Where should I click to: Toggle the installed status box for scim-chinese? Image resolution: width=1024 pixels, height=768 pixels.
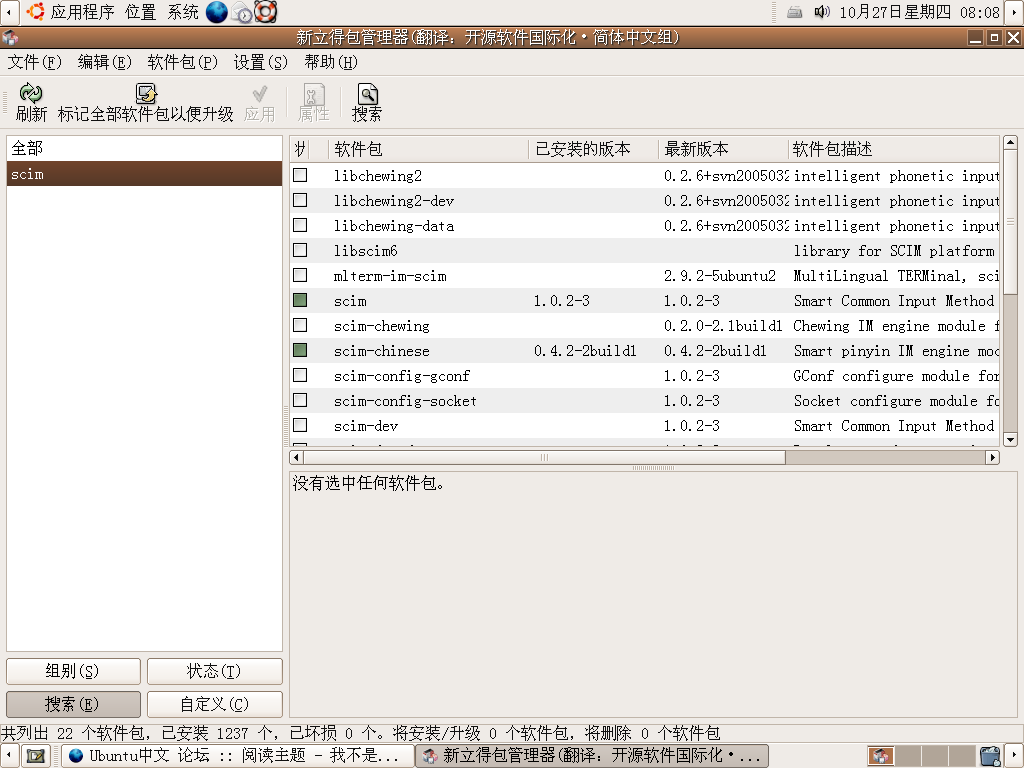[x=300, y=350]
